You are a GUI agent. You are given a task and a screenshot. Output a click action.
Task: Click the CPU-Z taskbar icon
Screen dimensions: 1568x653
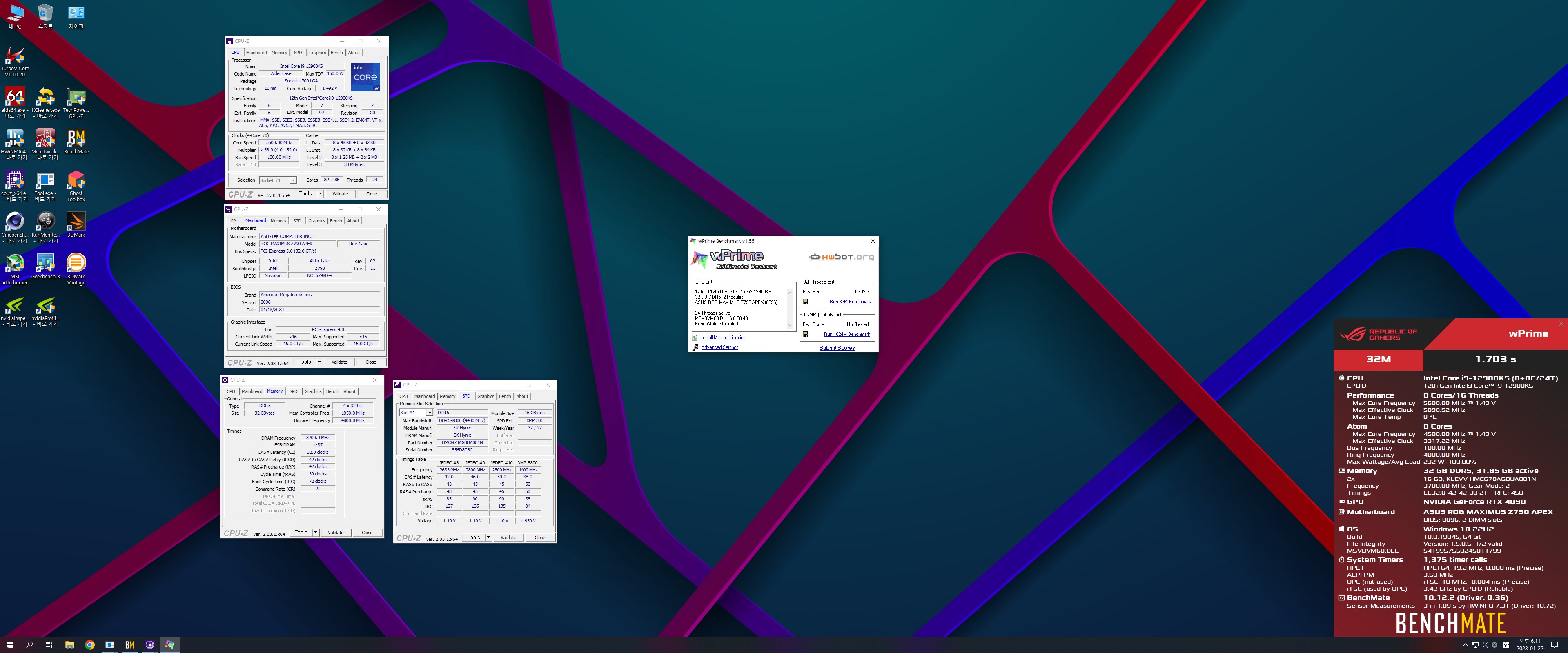pos(150,644)
